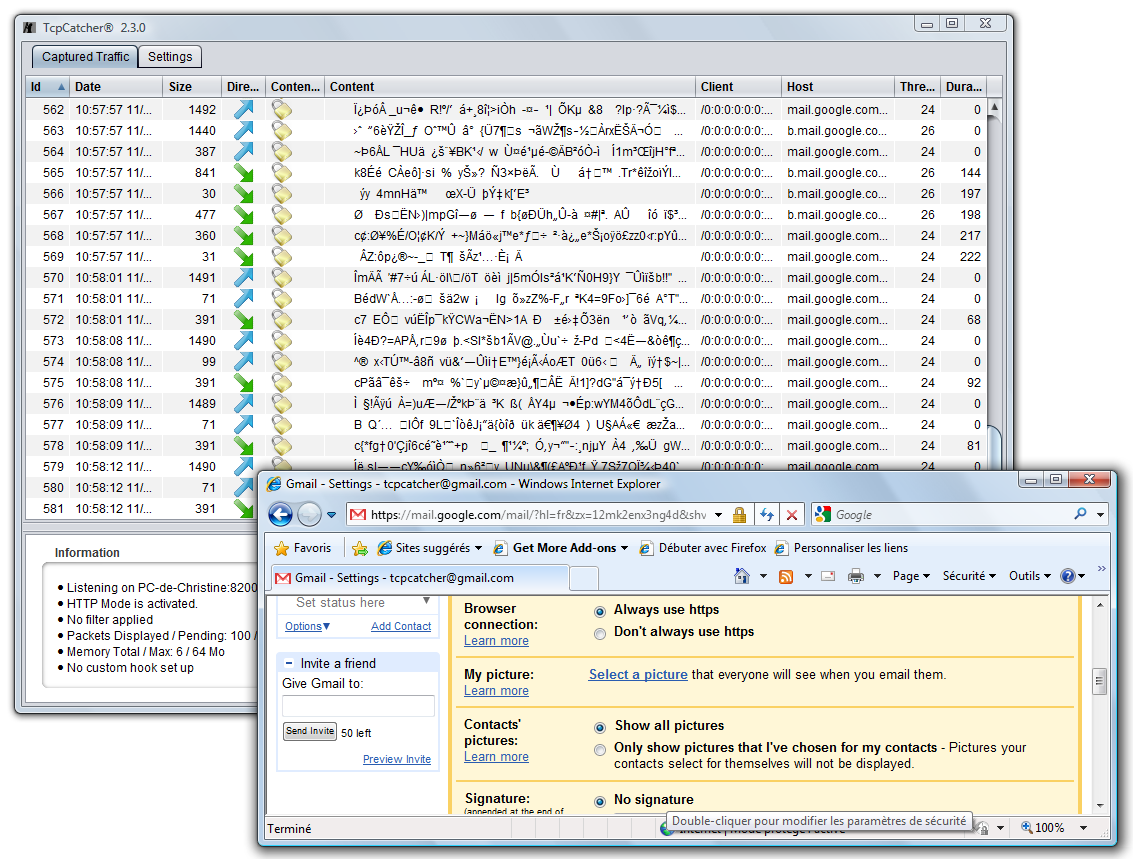The width and height of the screenshot is (1133, 859).
Task: Click the Home icon in IE toolbar
Action: pos(742,576)
